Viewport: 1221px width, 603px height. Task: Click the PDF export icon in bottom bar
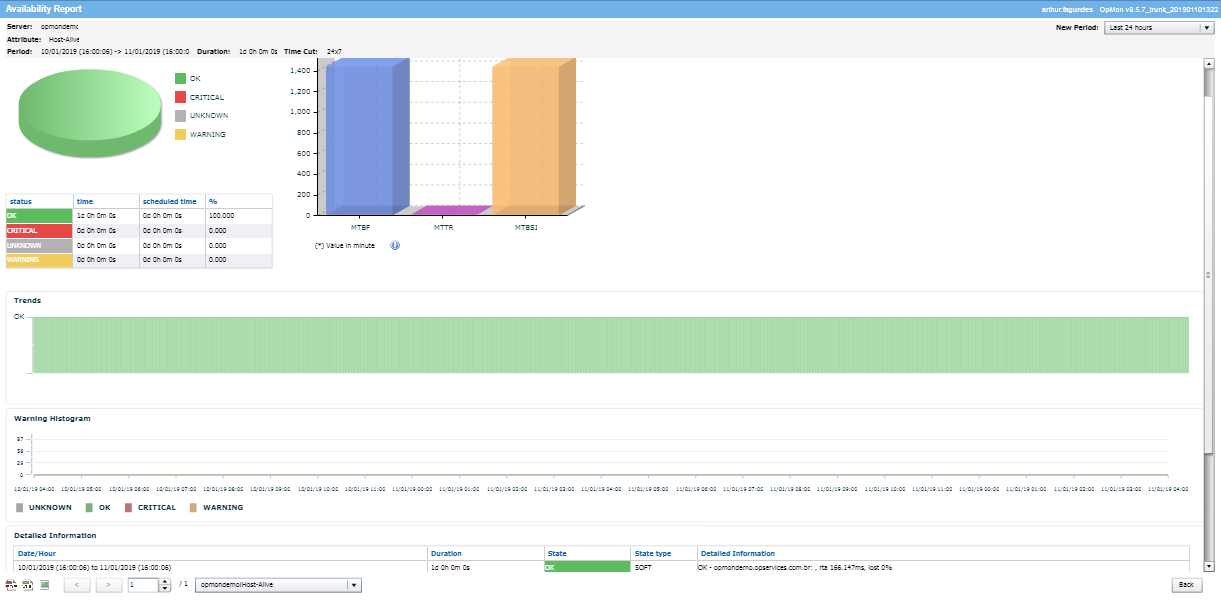(11, 585)
